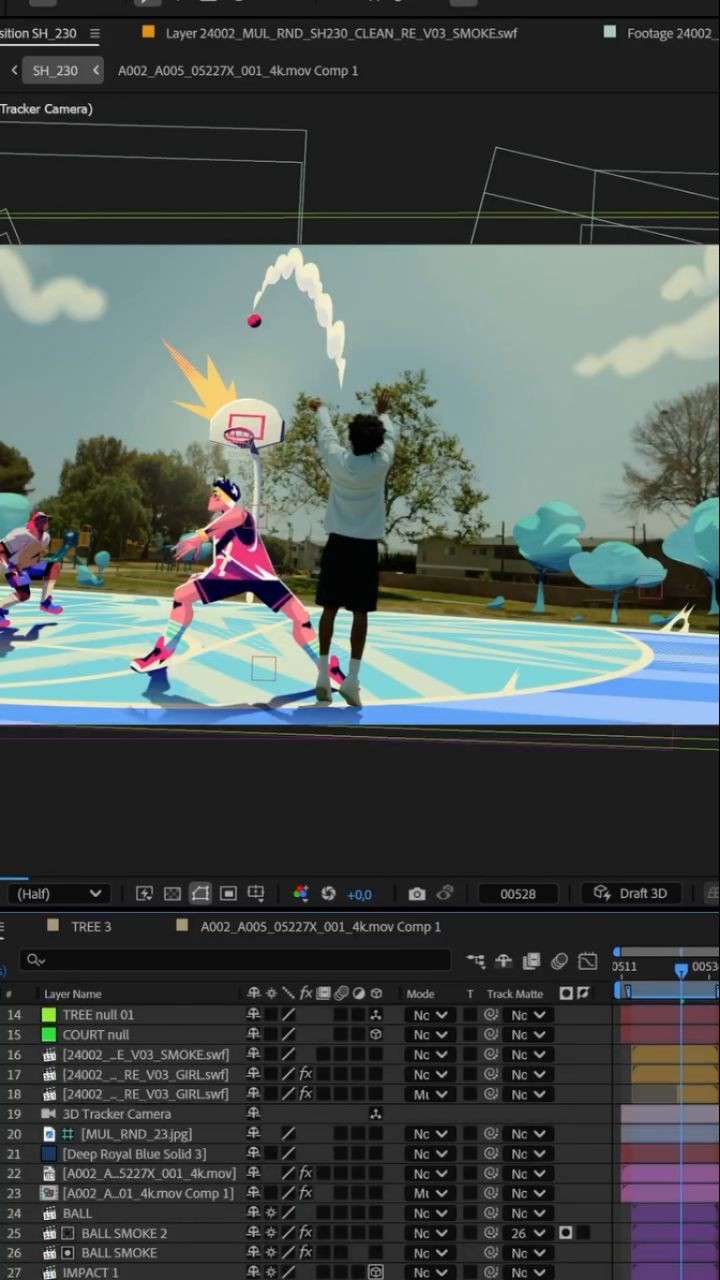
Task: Enable Motion Blur icon in timeline header
Action: tap(559, 961)
